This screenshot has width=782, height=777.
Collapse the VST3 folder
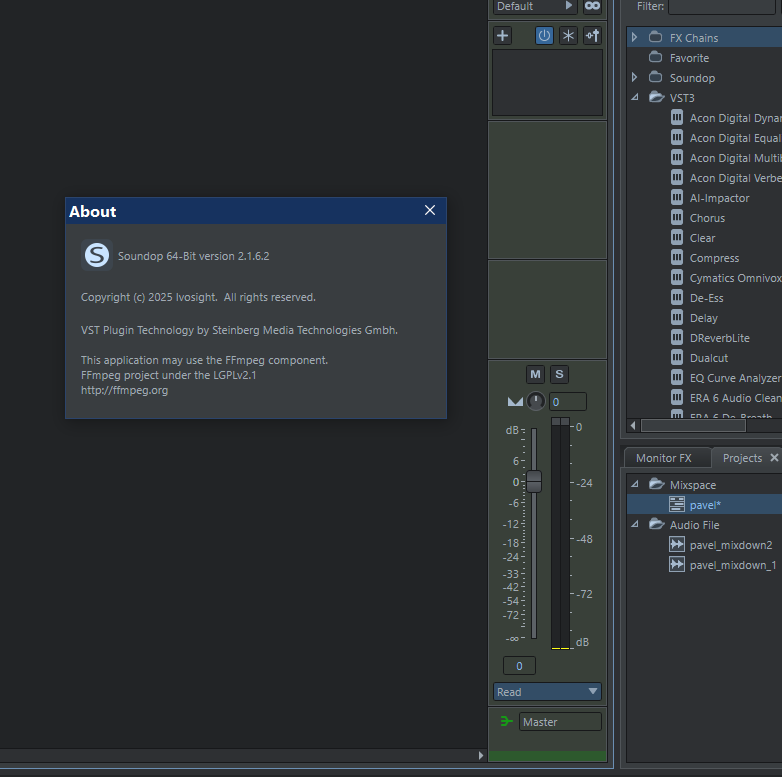634,97
